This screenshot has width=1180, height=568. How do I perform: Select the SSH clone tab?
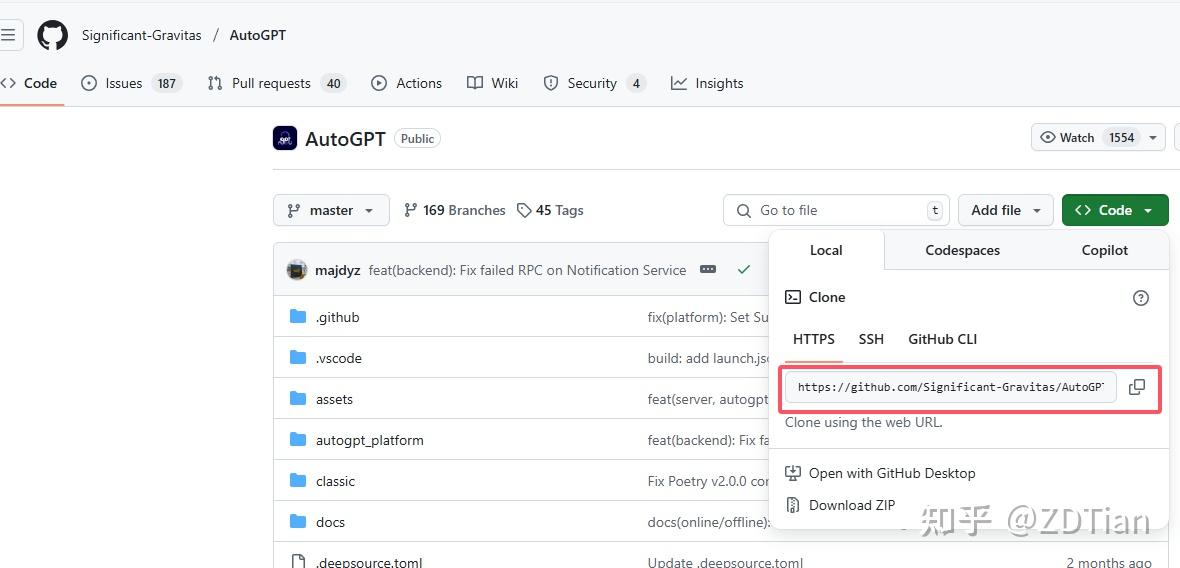(x=871, y=339)
